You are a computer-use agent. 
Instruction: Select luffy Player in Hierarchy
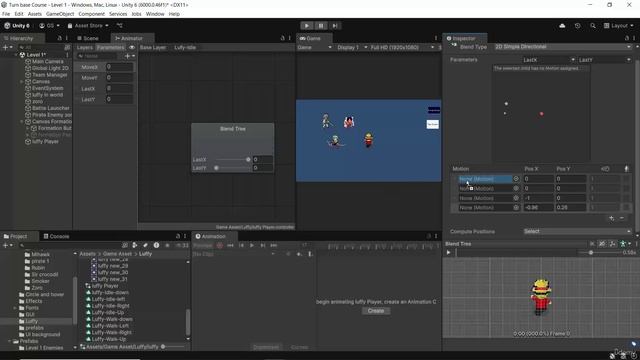click(45, 142)
